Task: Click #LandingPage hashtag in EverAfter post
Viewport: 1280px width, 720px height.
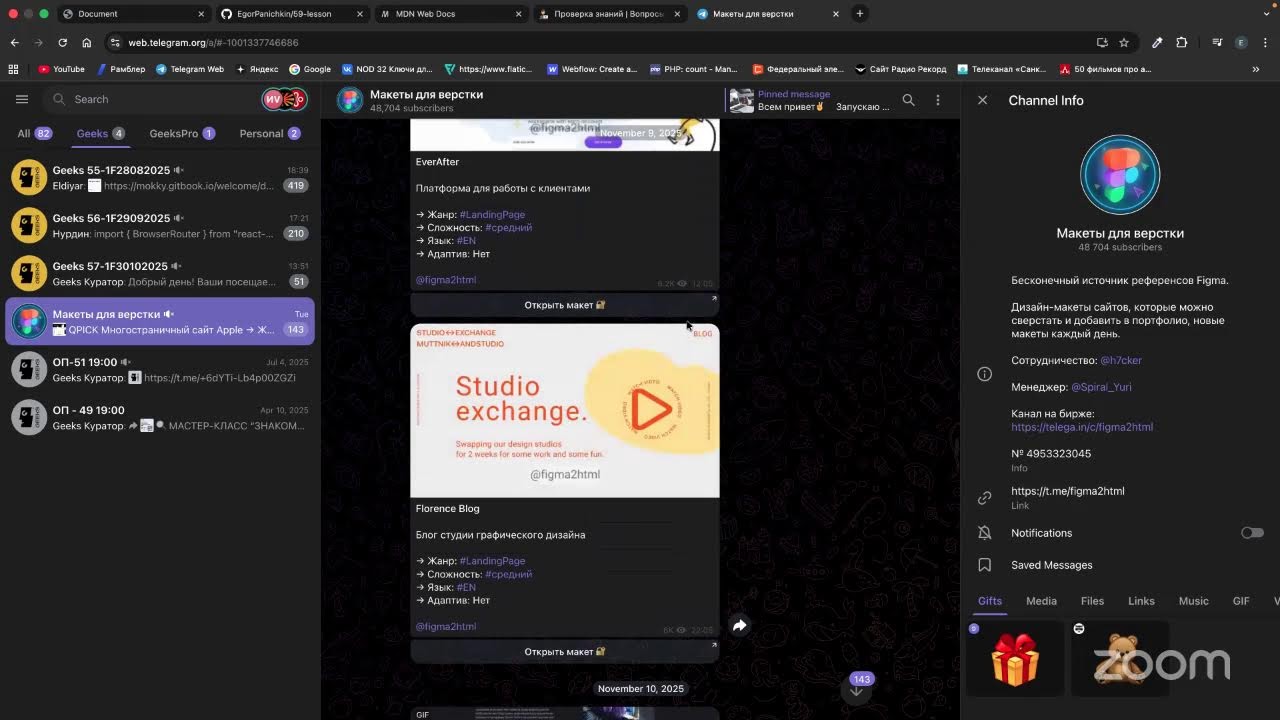Action: click(x=492, y=215)
